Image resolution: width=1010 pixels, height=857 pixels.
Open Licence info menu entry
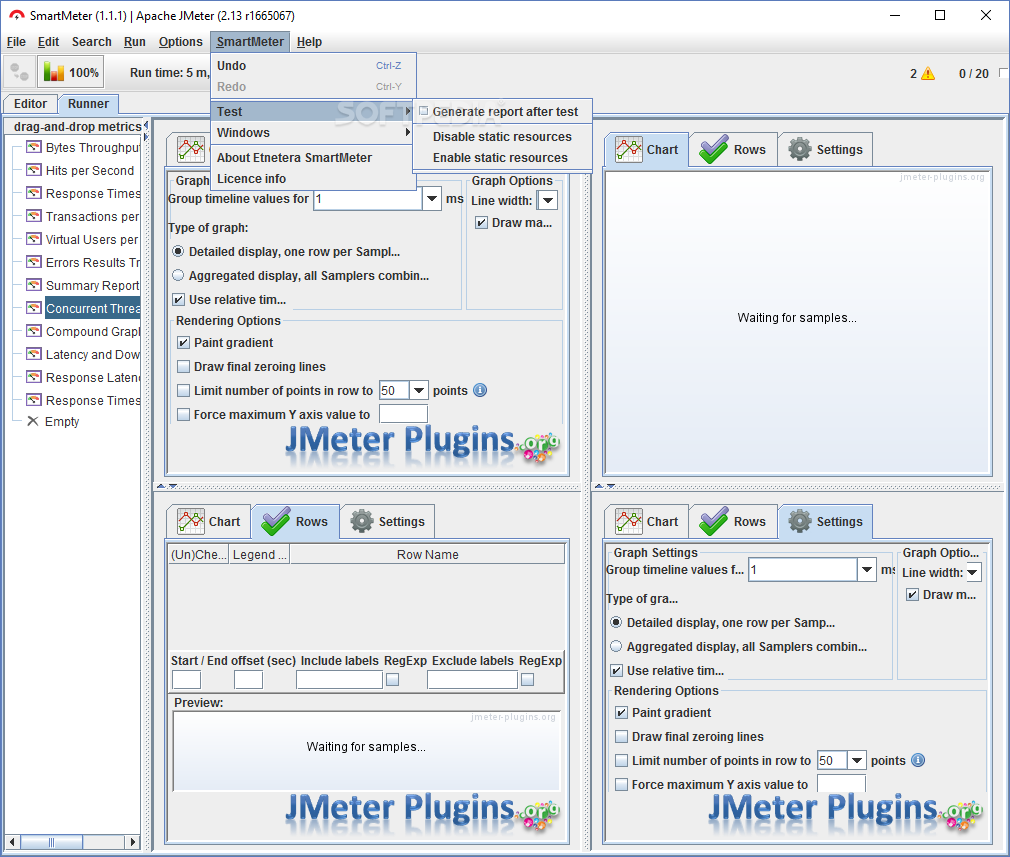click(313, 179)
